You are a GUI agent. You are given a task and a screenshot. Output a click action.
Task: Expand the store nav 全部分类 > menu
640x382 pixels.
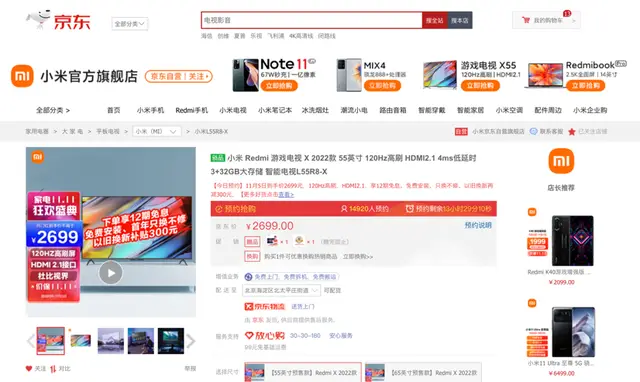(x=53, y=110)
